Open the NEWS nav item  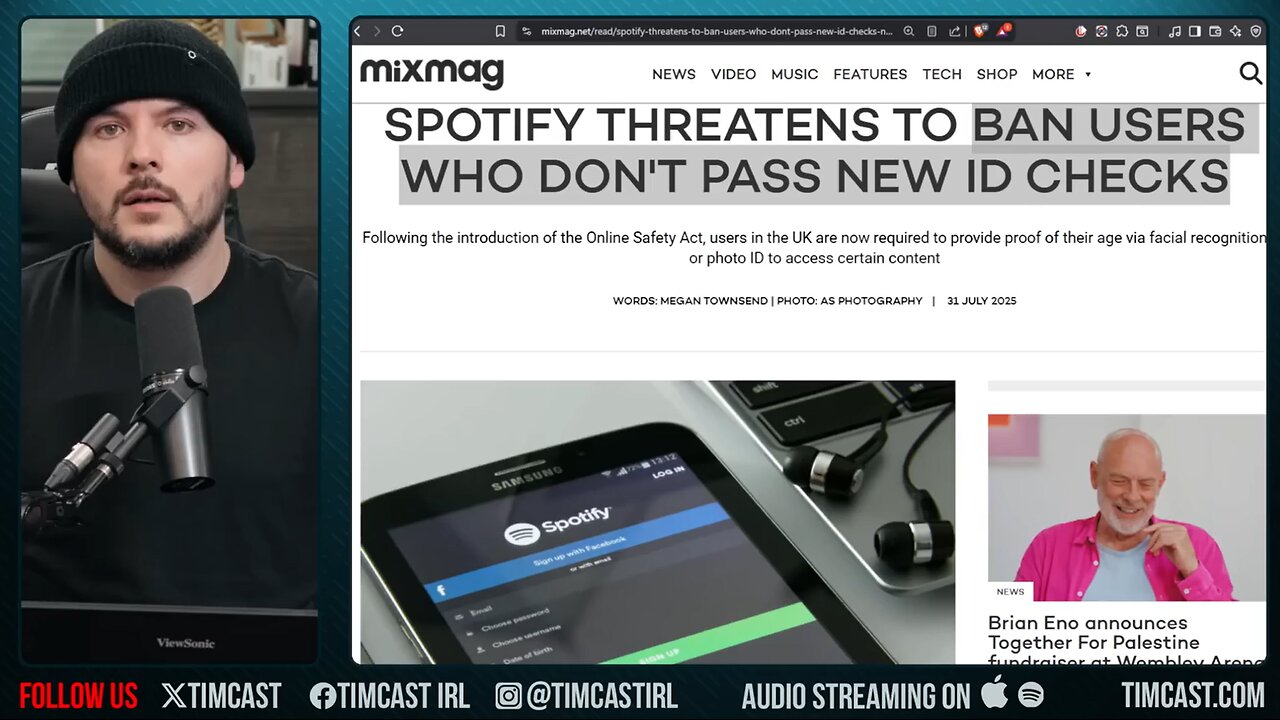click(674, 74)
